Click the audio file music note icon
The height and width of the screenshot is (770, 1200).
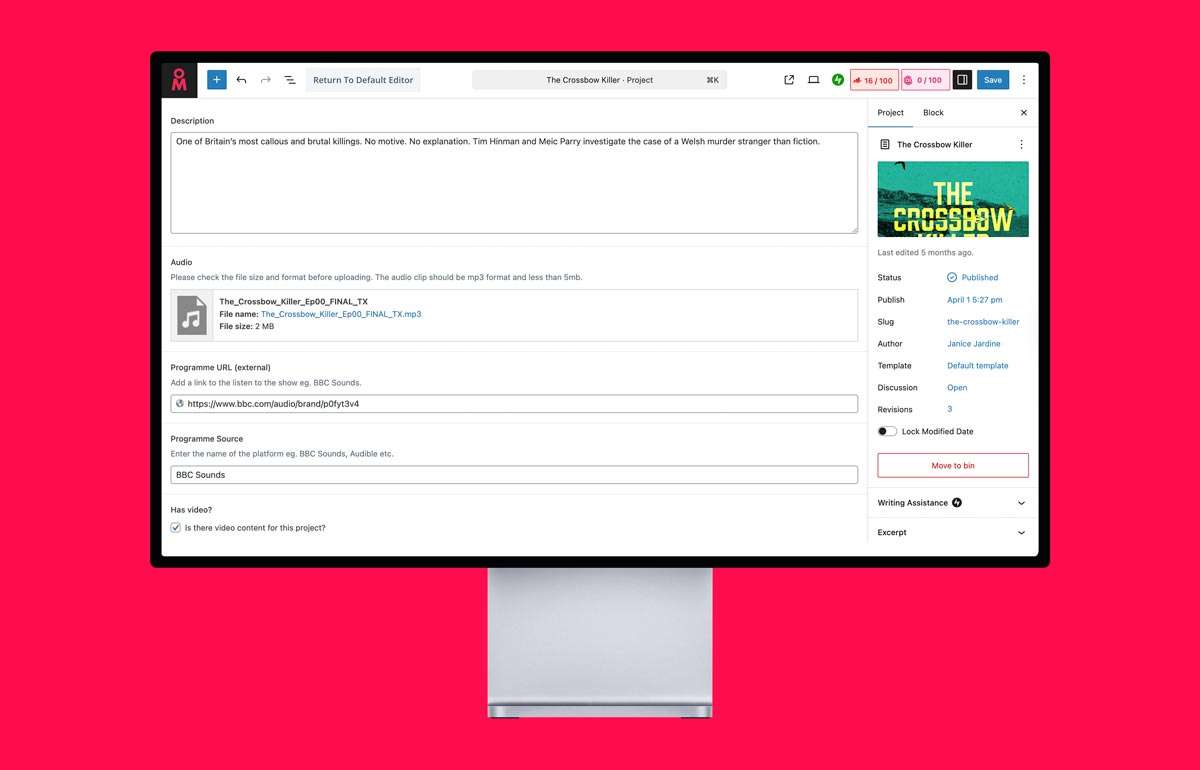[x=192, y=315]
